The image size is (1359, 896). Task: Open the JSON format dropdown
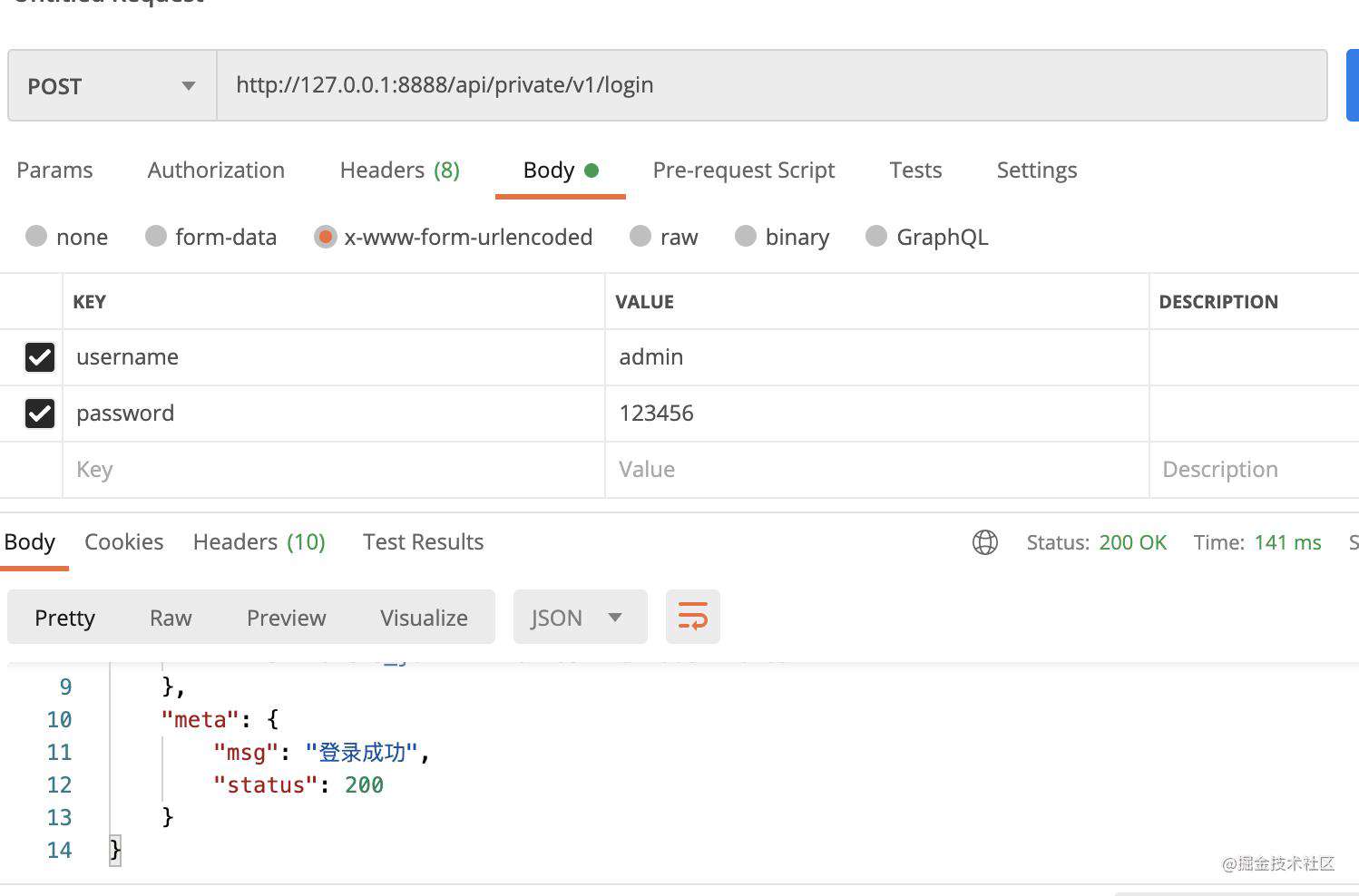click(580, 617)
